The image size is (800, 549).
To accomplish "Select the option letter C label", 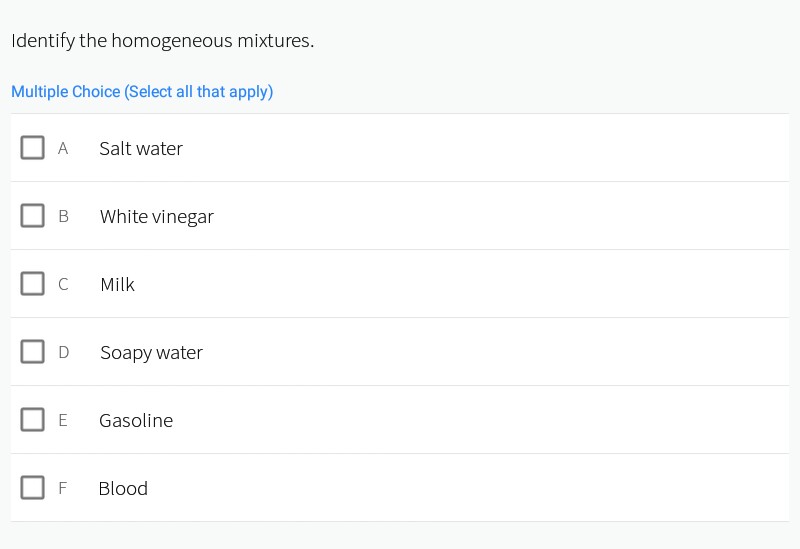I will [x=64, y=285].
